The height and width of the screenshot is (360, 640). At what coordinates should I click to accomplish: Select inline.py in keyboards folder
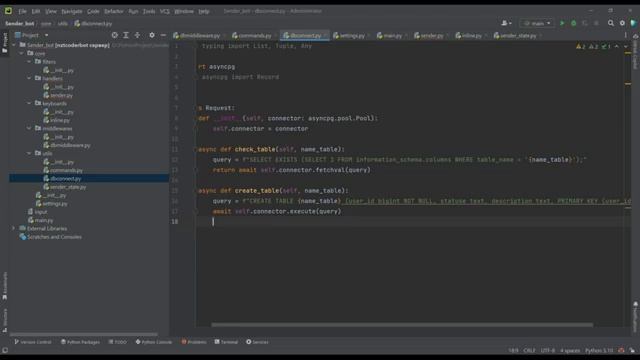[x=57, y=120]
